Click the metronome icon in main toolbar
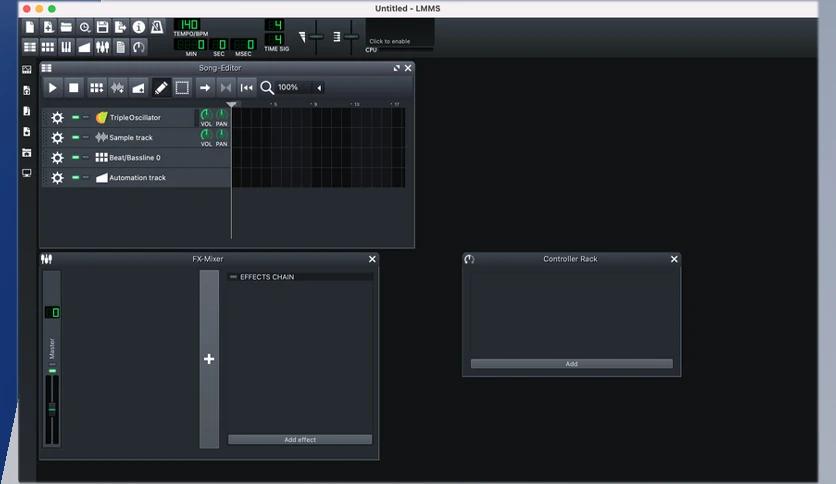 coord(157,27)
